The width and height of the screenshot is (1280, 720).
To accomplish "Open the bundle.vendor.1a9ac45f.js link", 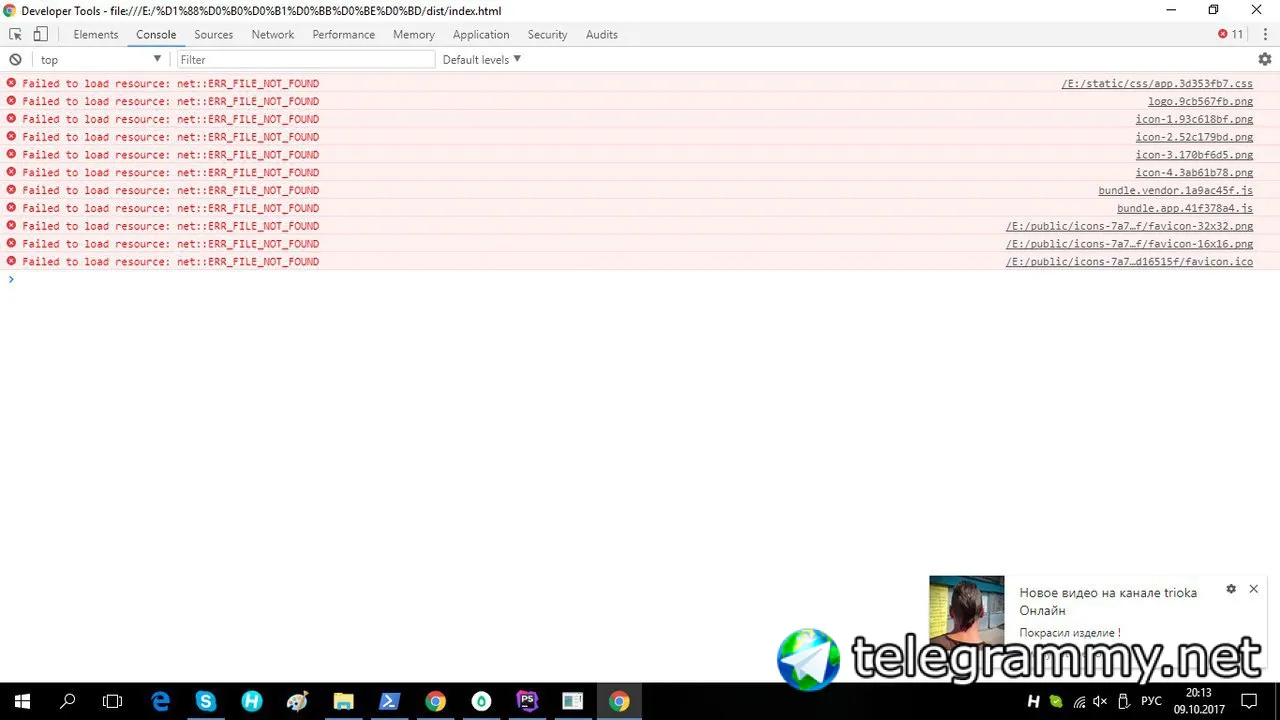I will pyautogui.click(x=1176, y=191).
